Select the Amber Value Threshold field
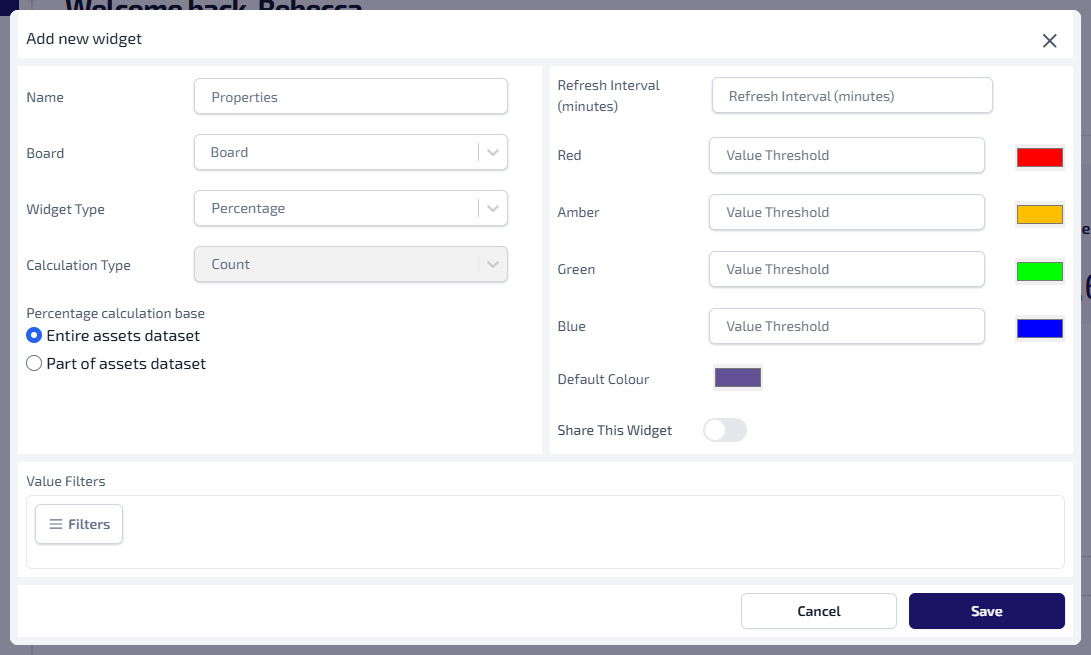 pos(846,212)
